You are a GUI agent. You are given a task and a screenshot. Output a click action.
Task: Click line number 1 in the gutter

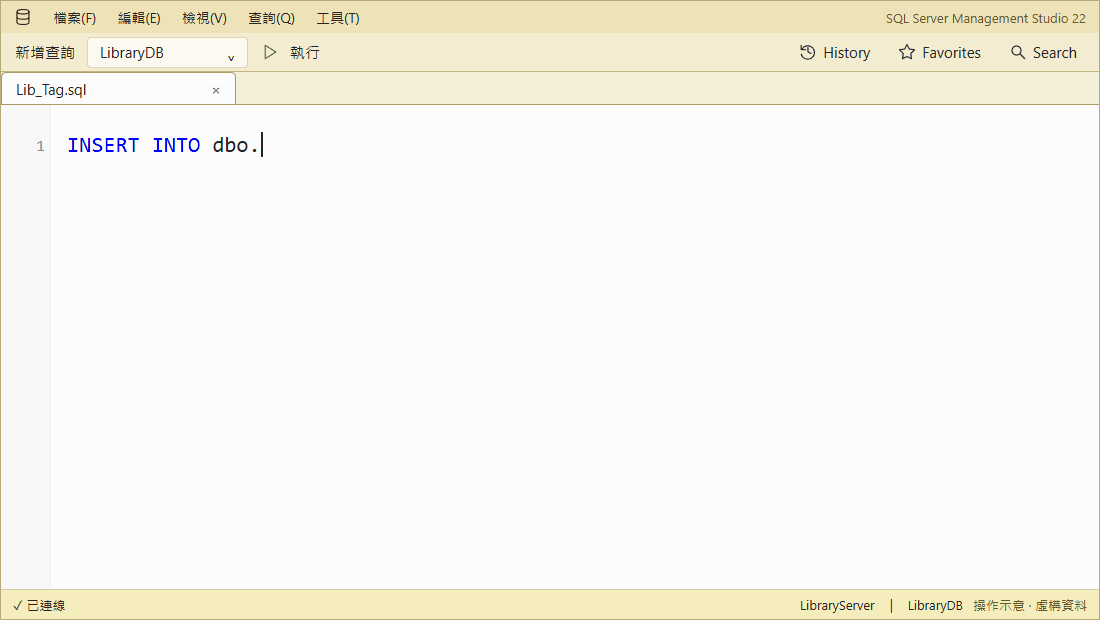41,146
